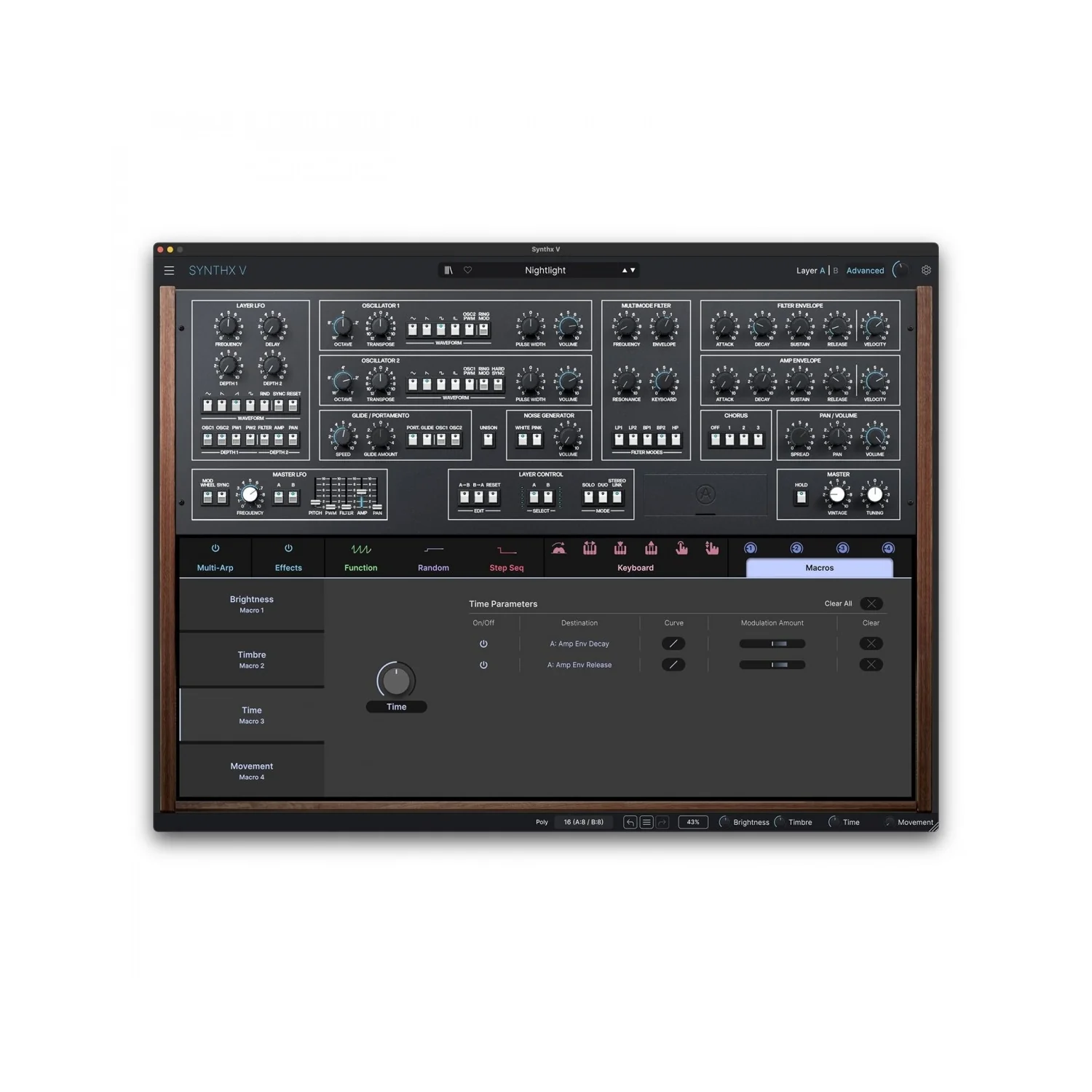Change the curve for Amp Env Release
This screenshot has height=1092, width=1092.
(673, 665)
